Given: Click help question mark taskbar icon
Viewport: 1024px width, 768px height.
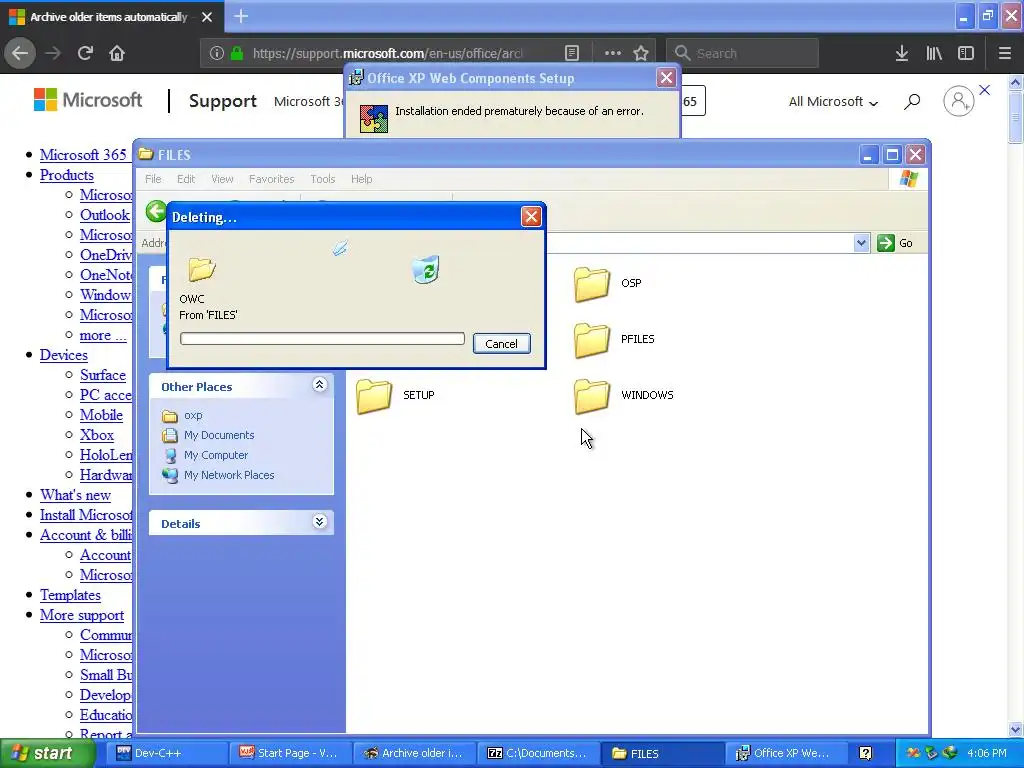Looking at the screenshot, I should 865,754.
